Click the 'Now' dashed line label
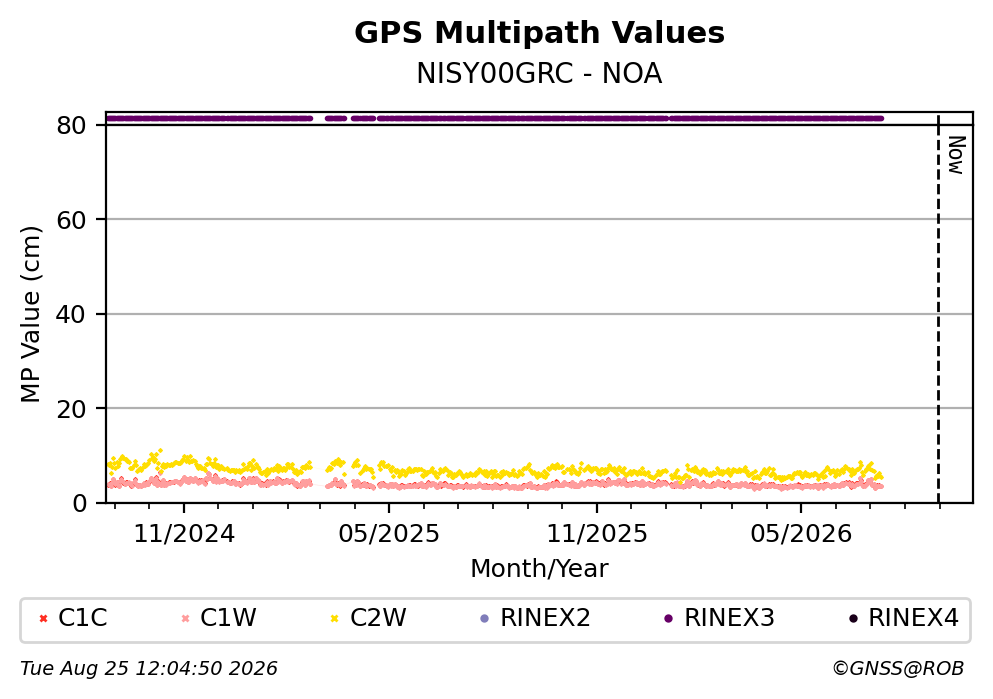Image resolution: width=993 pixels, height=699 pixels. click(956, 155)
